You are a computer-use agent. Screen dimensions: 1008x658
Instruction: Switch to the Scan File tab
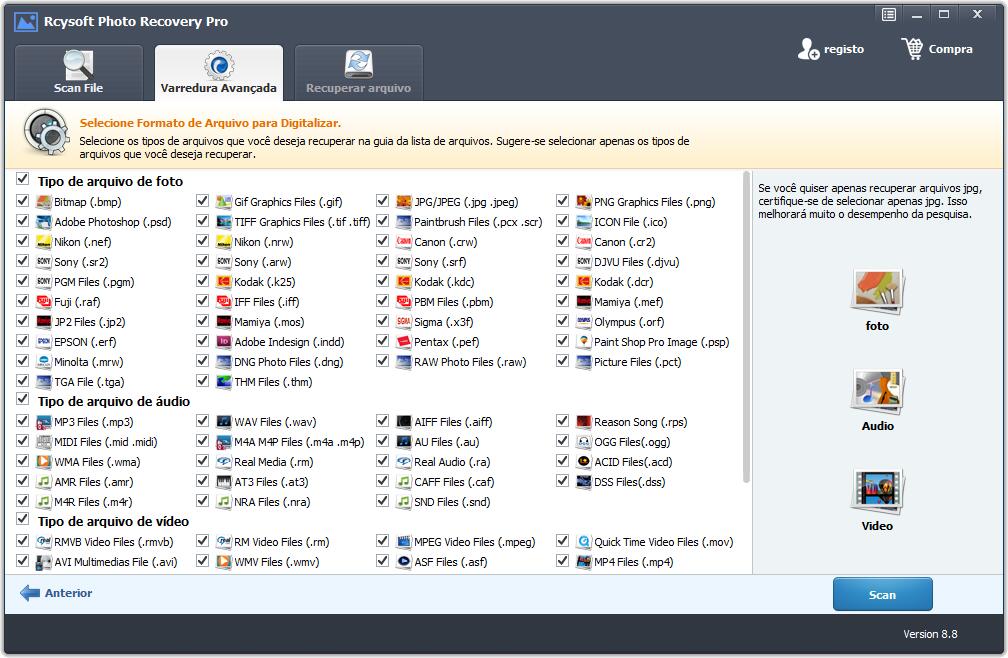78,73
